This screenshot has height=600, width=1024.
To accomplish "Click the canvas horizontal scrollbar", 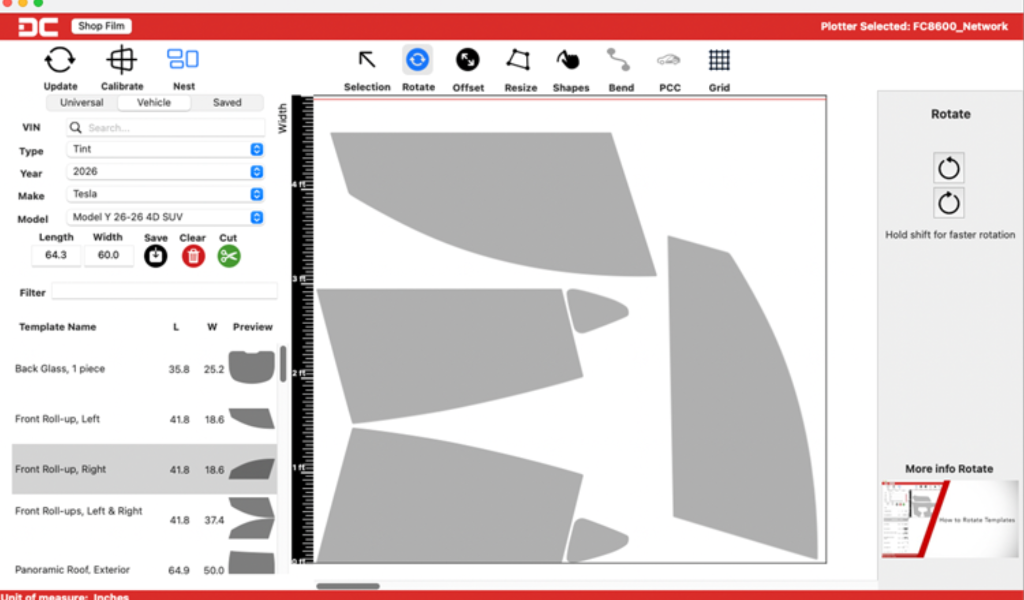I will click(347, 586).
